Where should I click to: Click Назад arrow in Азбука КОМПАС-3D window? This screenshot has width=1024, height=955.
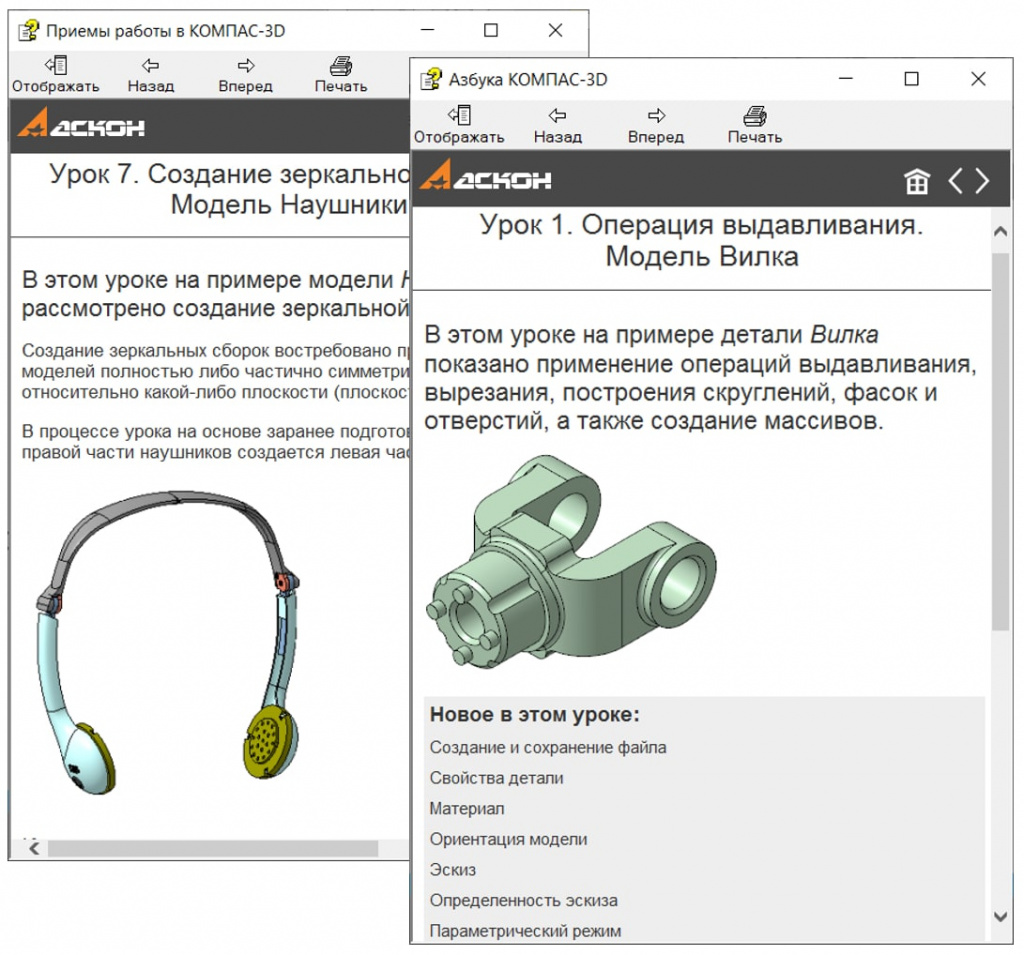557,116
